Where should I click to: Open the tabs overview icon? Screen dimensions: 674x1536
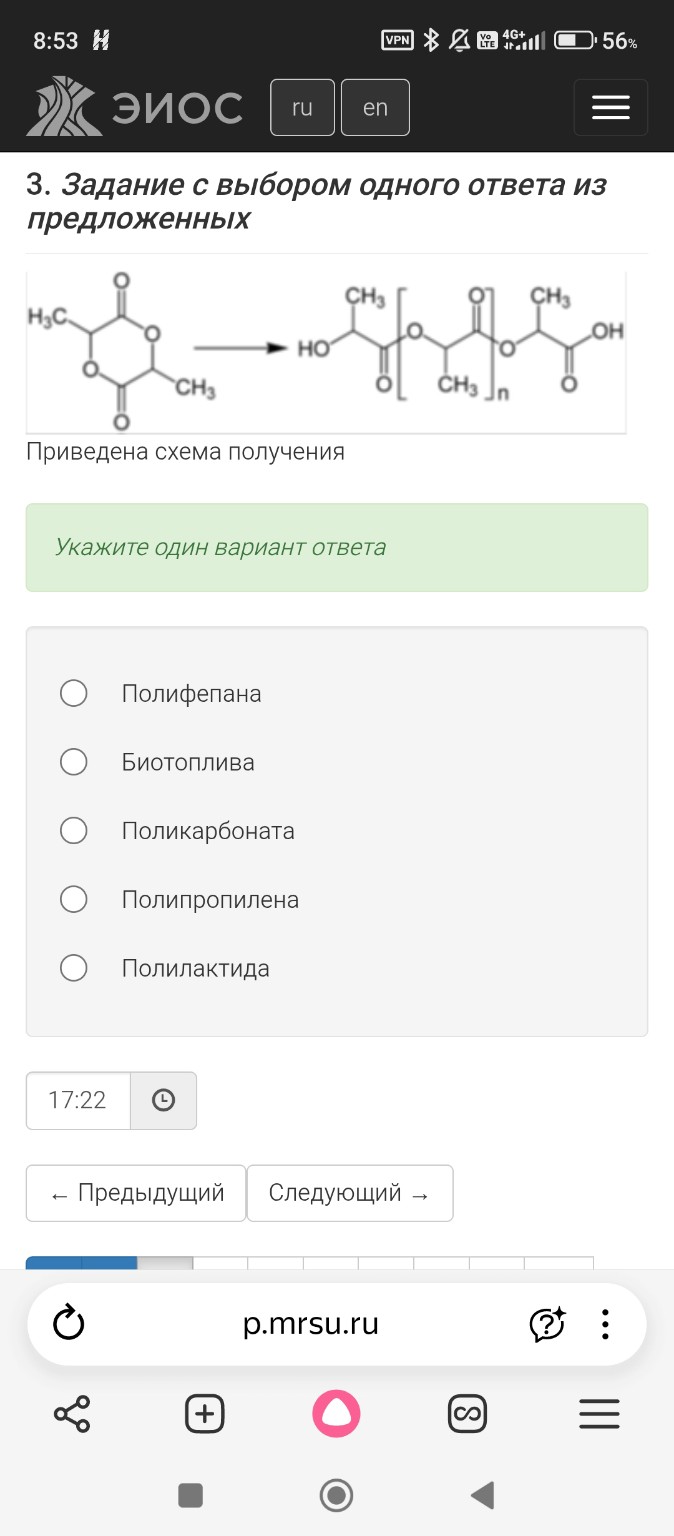pos(467,1413)
